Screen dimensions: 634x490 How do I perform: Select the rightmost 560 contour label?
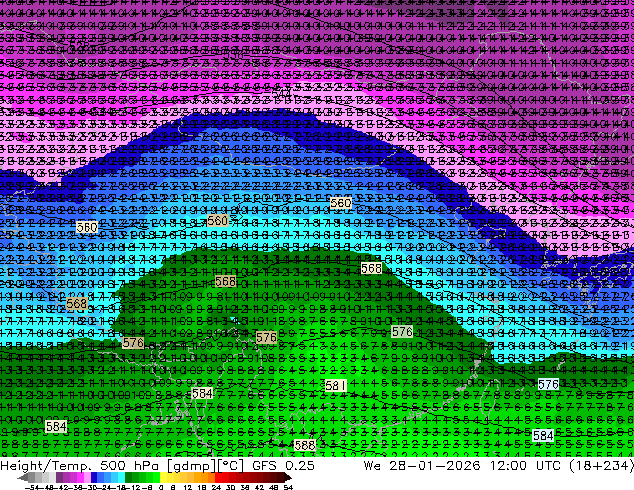pyautogui.click(x=341, y=203)
